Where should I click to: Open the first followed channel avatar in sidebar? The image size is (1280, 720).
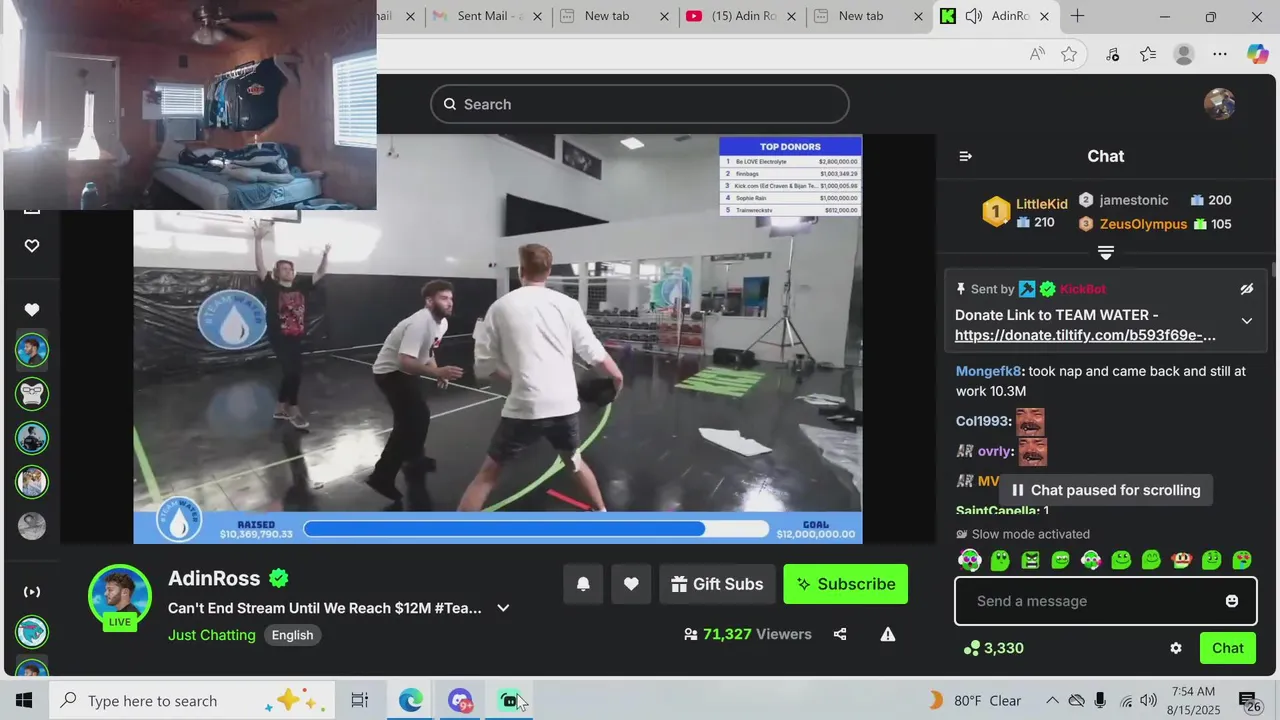pos(32,350)
